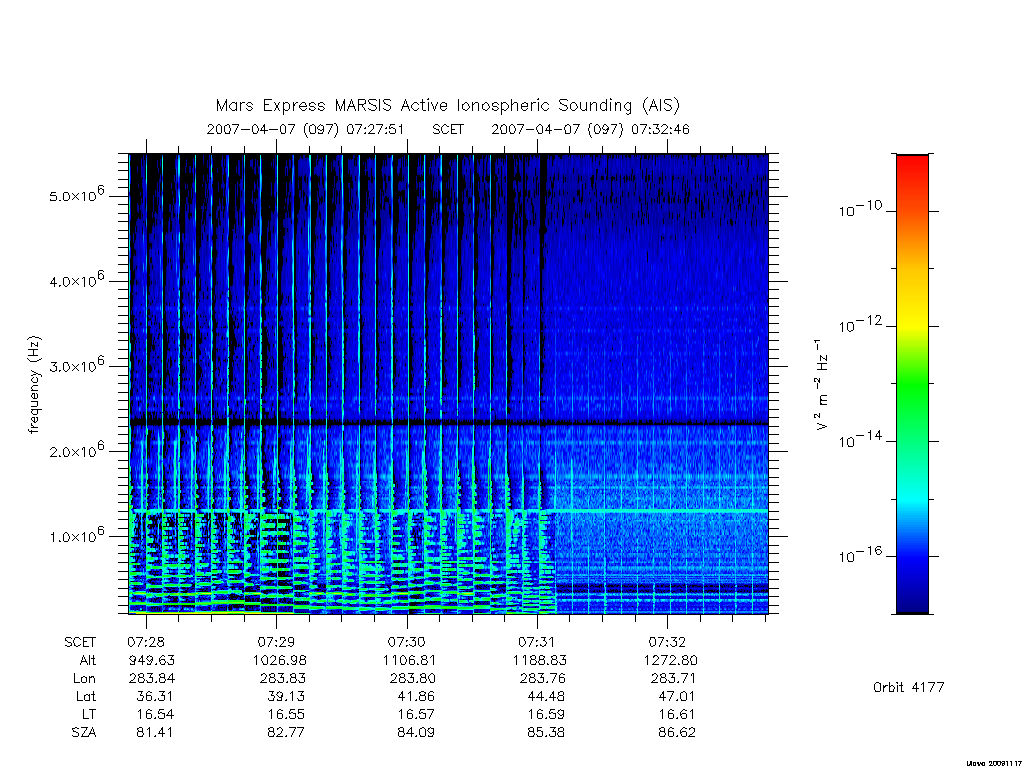Screen dimensions: 1024x768
Task: Click the 07:31 SCET tick label
Action: point(537,642)
